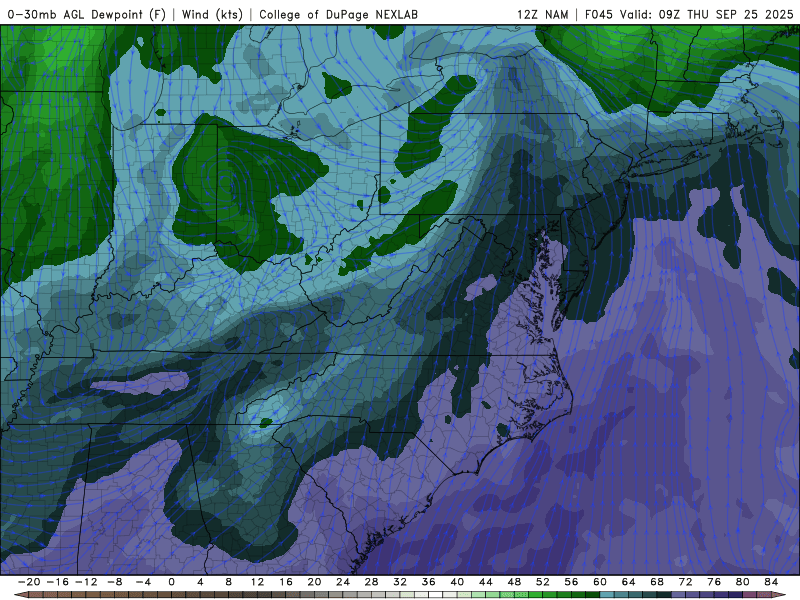Click the '-4' value on the color scale
Viewport: 800px width, 600px height.
coord(143,582)
